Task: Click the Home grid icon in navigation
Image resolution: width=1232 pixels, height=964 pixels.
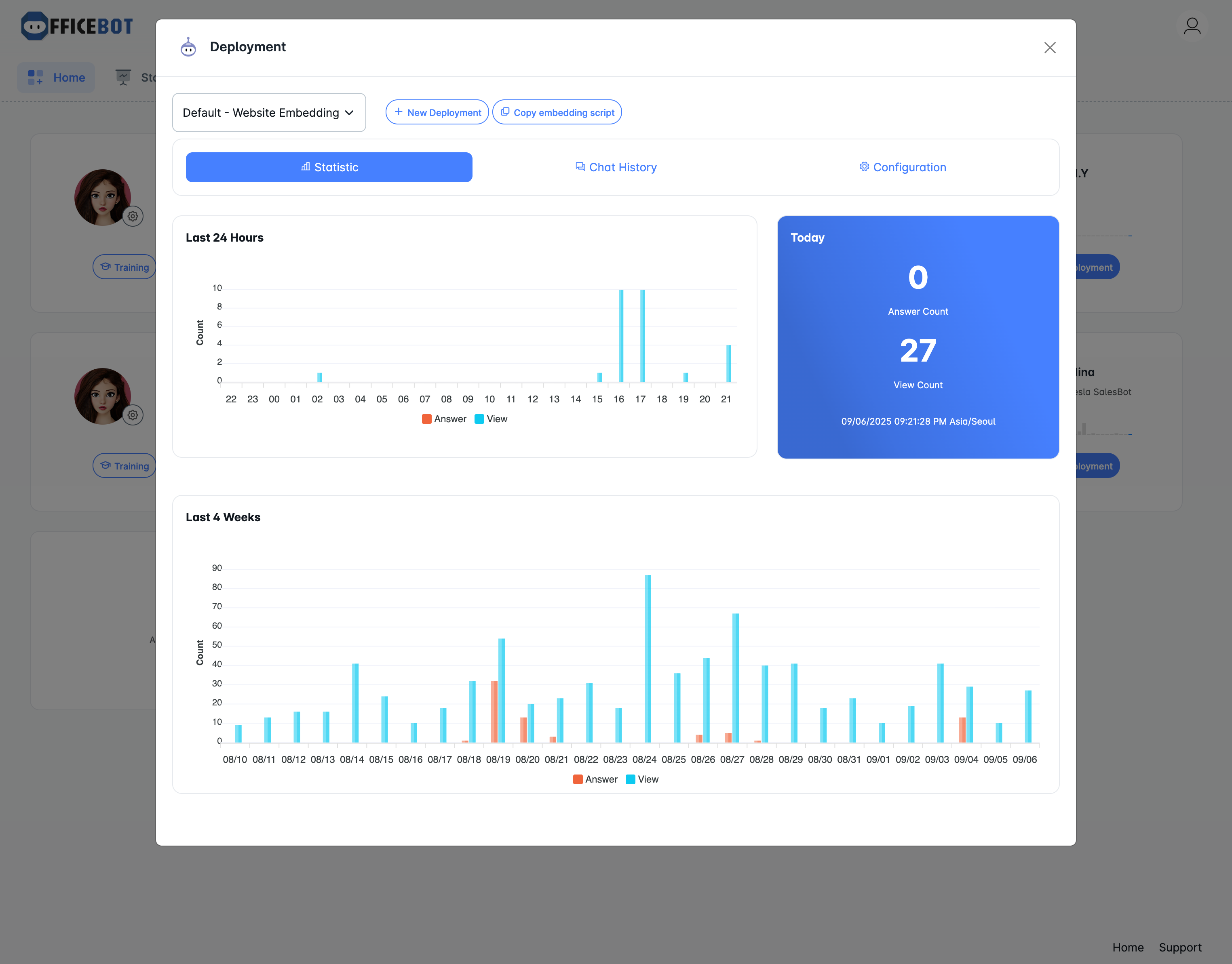Action: tap(36, 77)
